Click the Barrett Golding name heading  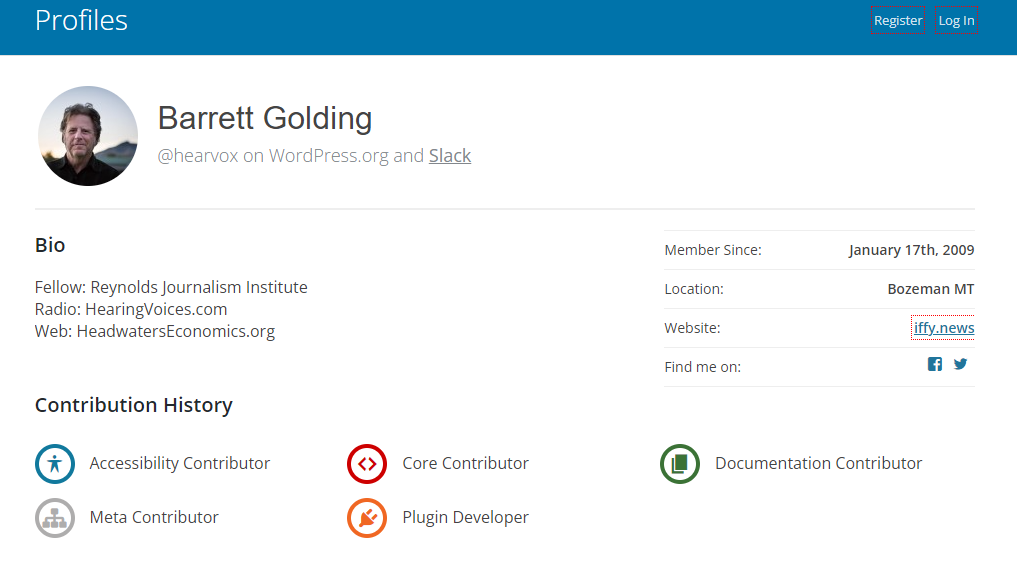[265, 118]
